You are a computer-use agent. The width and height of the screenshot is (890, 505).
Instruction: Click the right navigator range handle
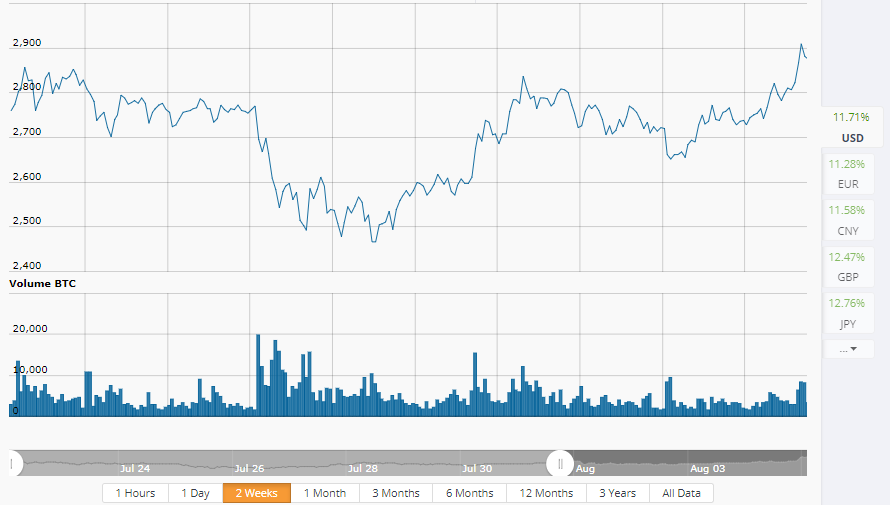[560, 463]
